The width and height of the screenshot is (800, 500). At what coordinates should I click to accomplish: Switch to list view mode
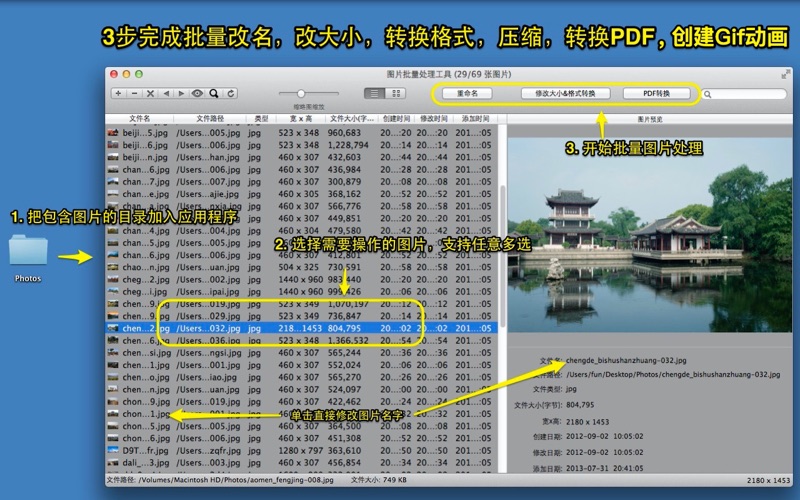(374, 93)
